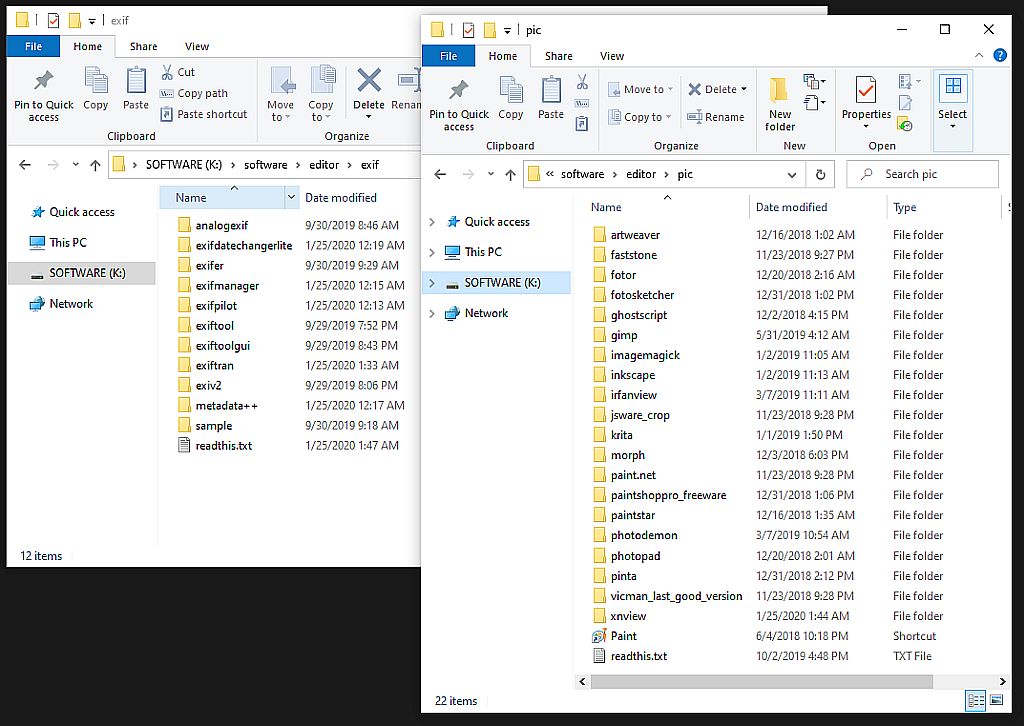Image resolution: width=1024 pixels, height=726 pixels.
Task: Click the Delete X in exif window ribbon
Action: (369, 81)
